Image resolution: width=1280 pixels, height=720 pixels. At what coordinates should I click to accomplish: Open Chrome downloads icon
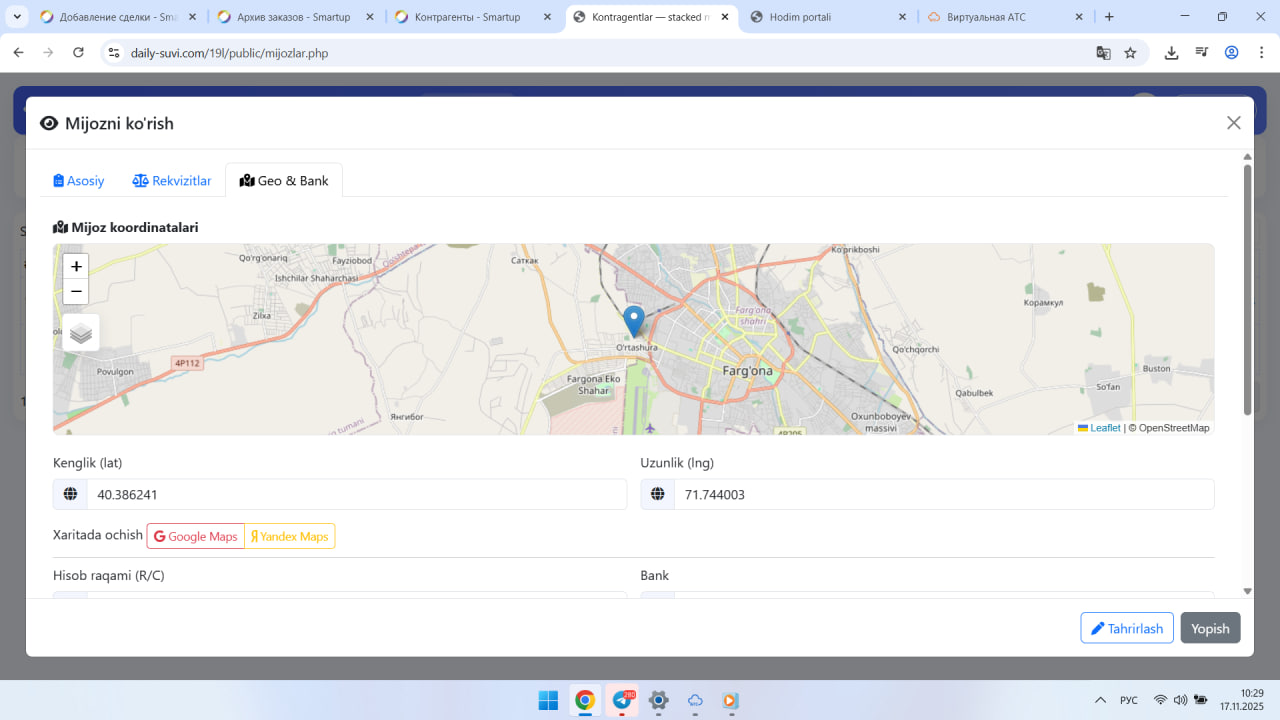click(1171, 53)
